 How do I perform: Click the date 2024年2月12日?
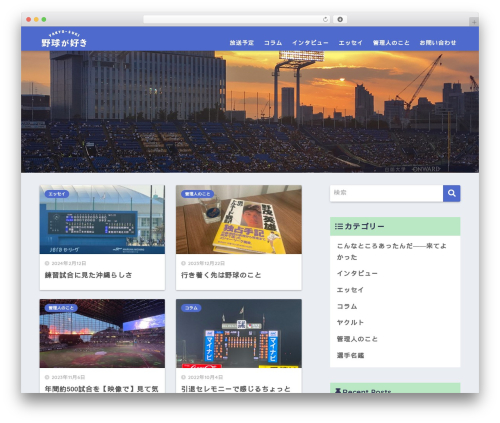coord(69,263)
